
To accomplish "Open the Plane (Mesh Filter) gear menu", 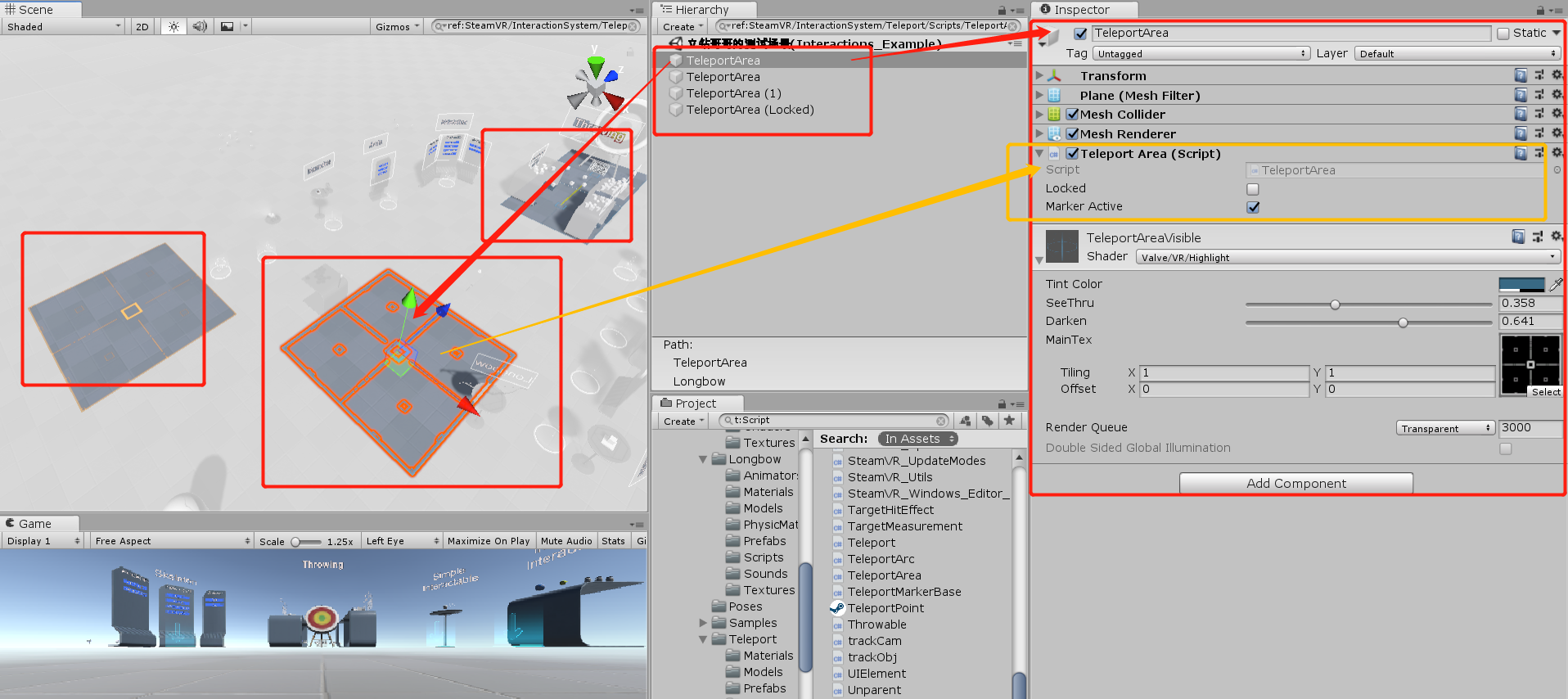I will 1557,95.
